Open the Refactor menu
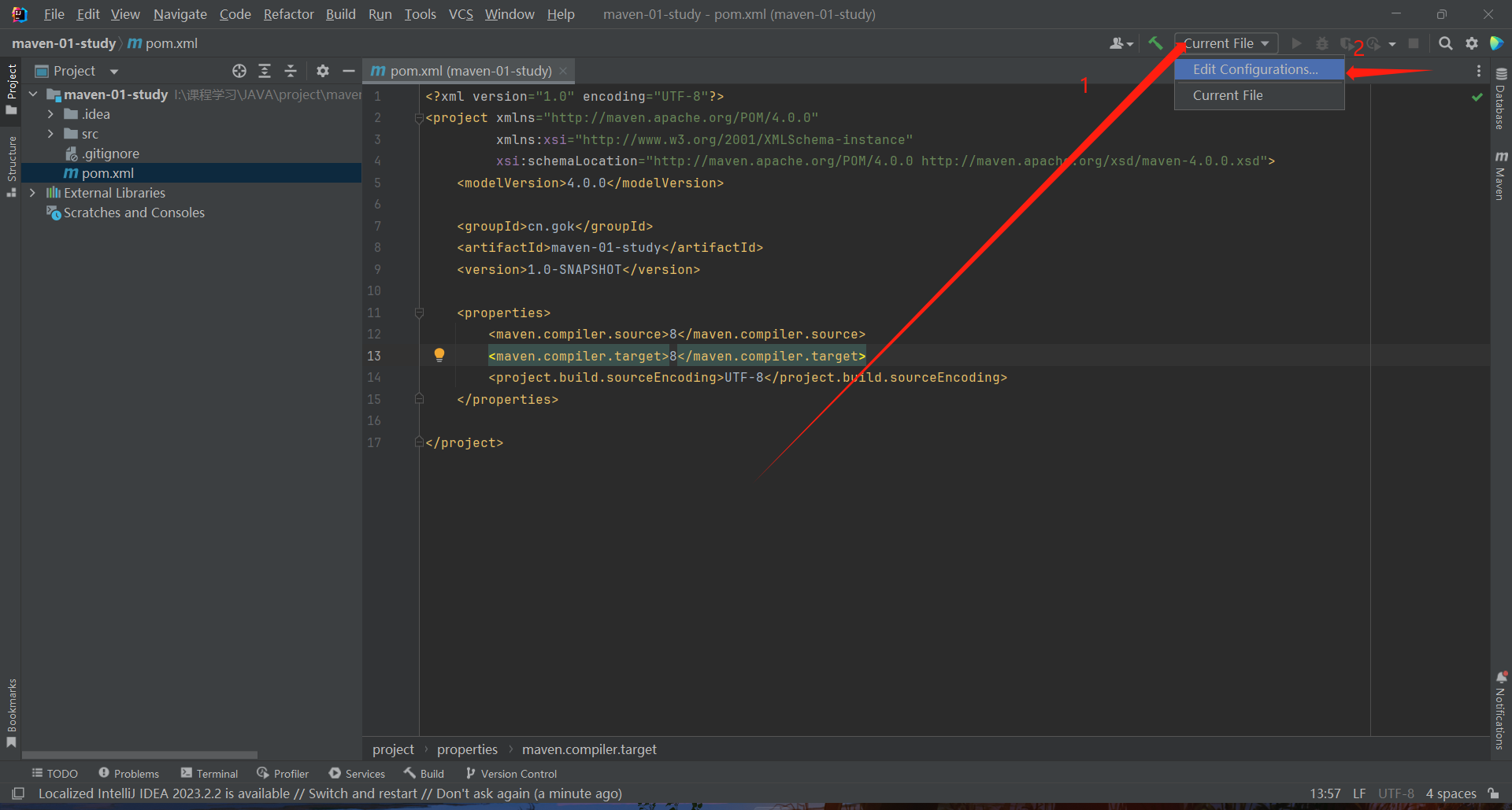Screen dimensions: 1512x810 (x=288, y=14)
